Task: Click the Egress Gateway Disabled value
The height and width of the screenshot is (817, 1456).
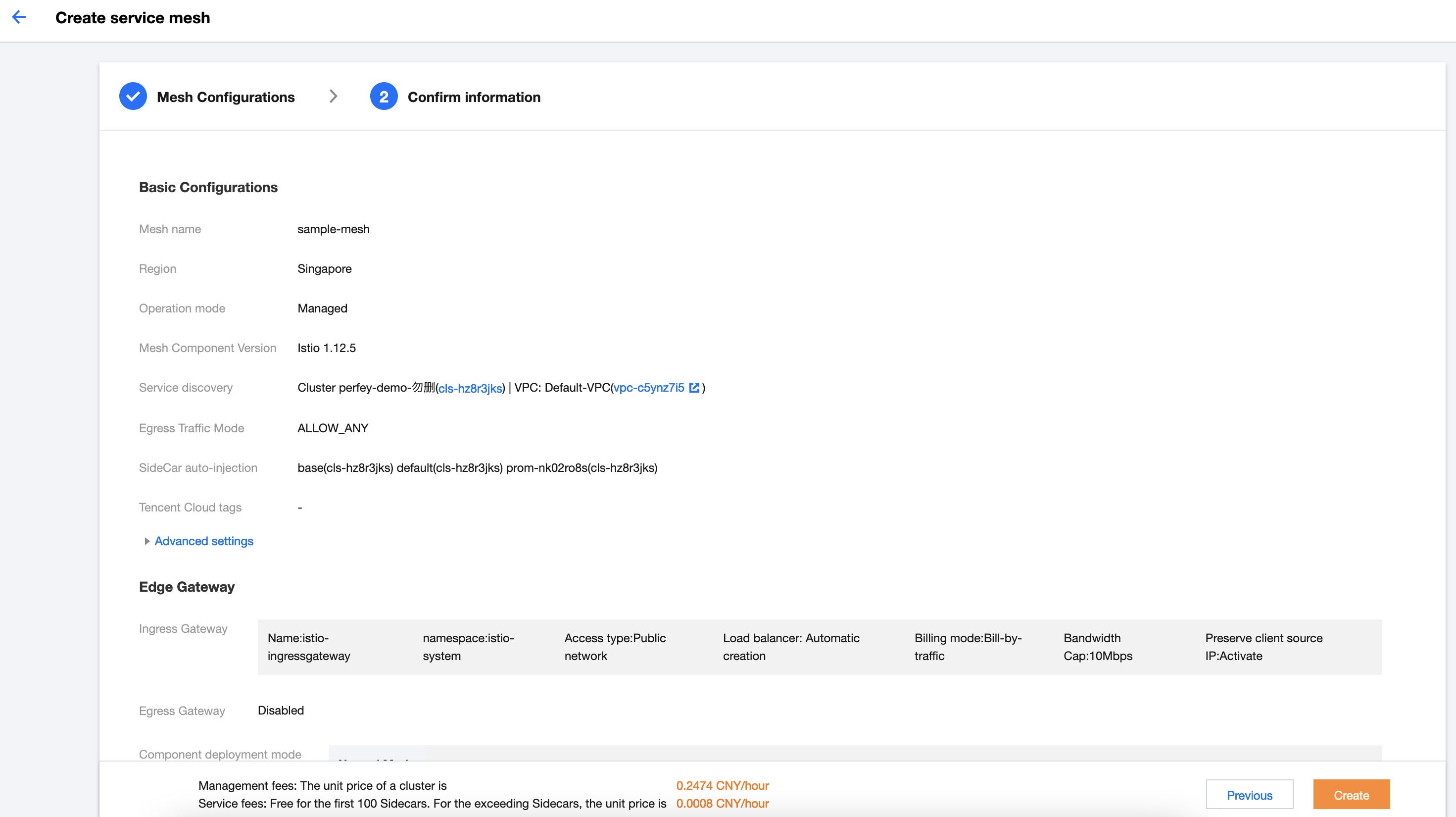Action: (x=281, y=710)
